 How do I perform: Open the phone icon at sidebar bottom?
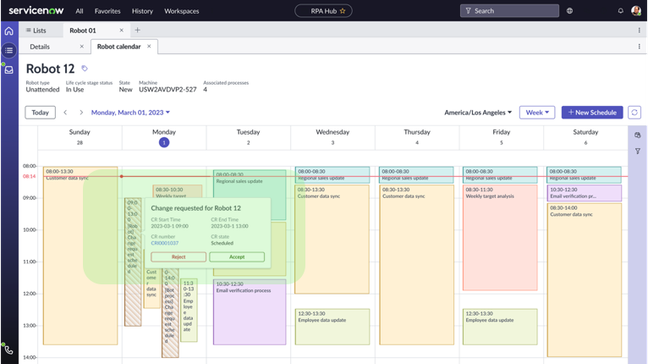[9, 350]
